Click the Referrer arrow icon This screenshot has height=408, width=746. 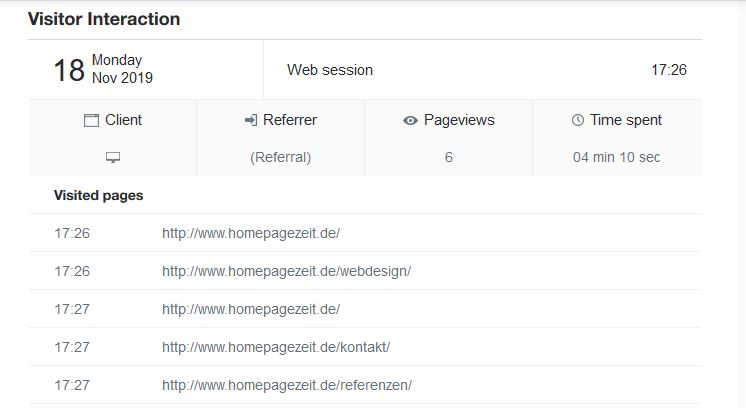pos(251,120)
